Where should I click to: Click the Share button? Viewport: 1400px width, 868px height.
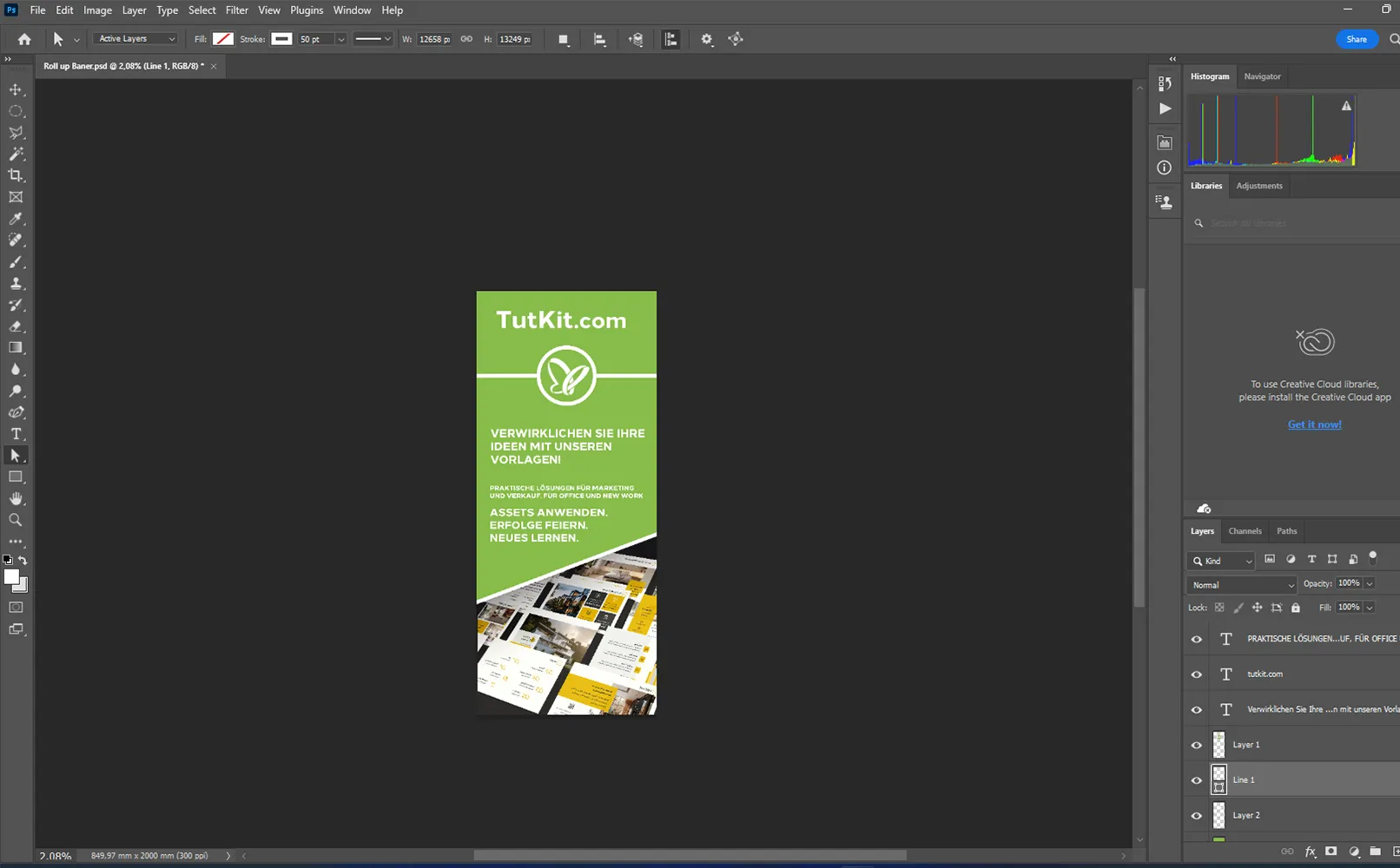tap(1357, 39)
